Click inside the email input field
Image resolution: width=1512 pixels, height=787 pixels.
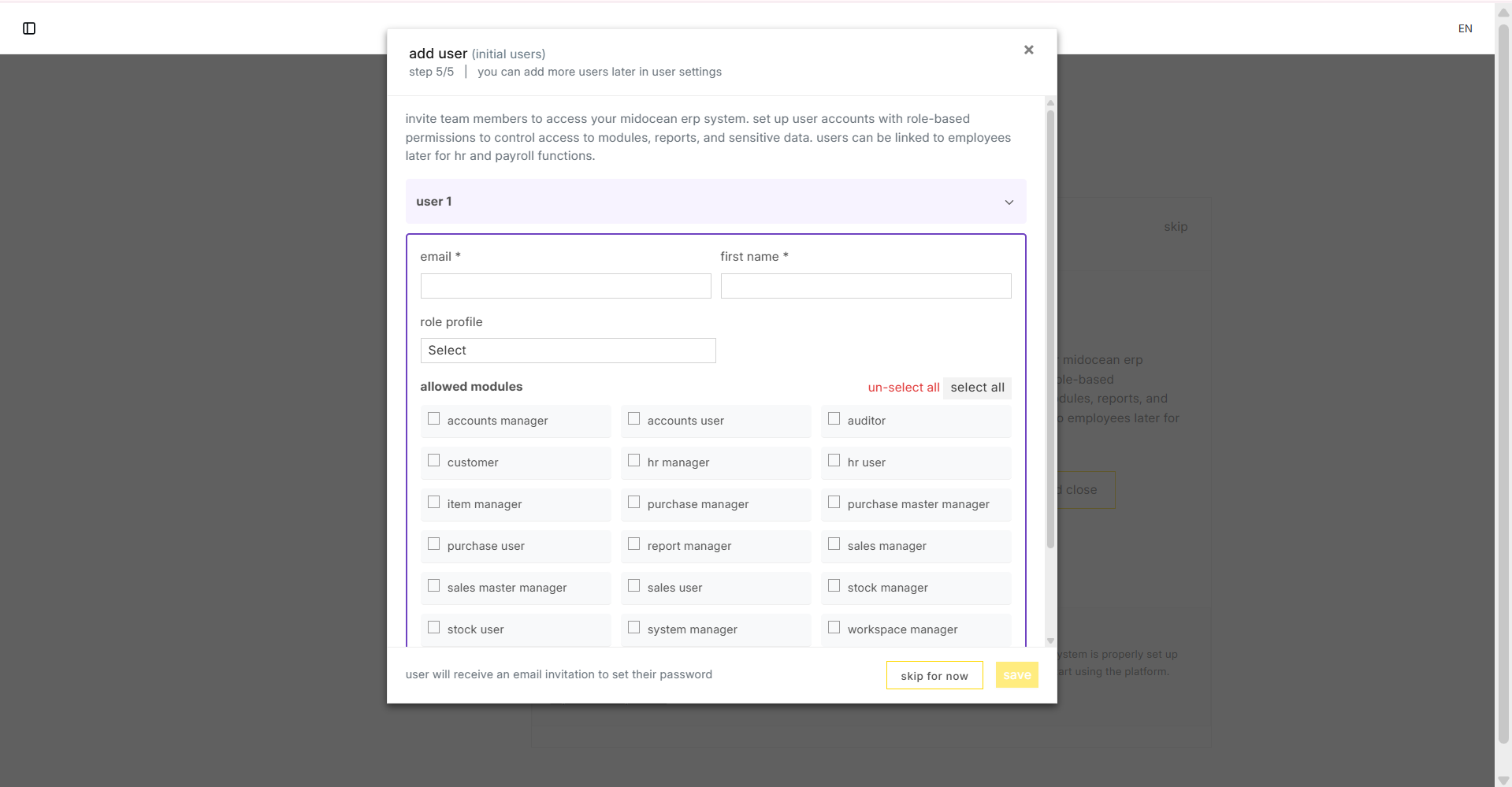pos(565,285)
